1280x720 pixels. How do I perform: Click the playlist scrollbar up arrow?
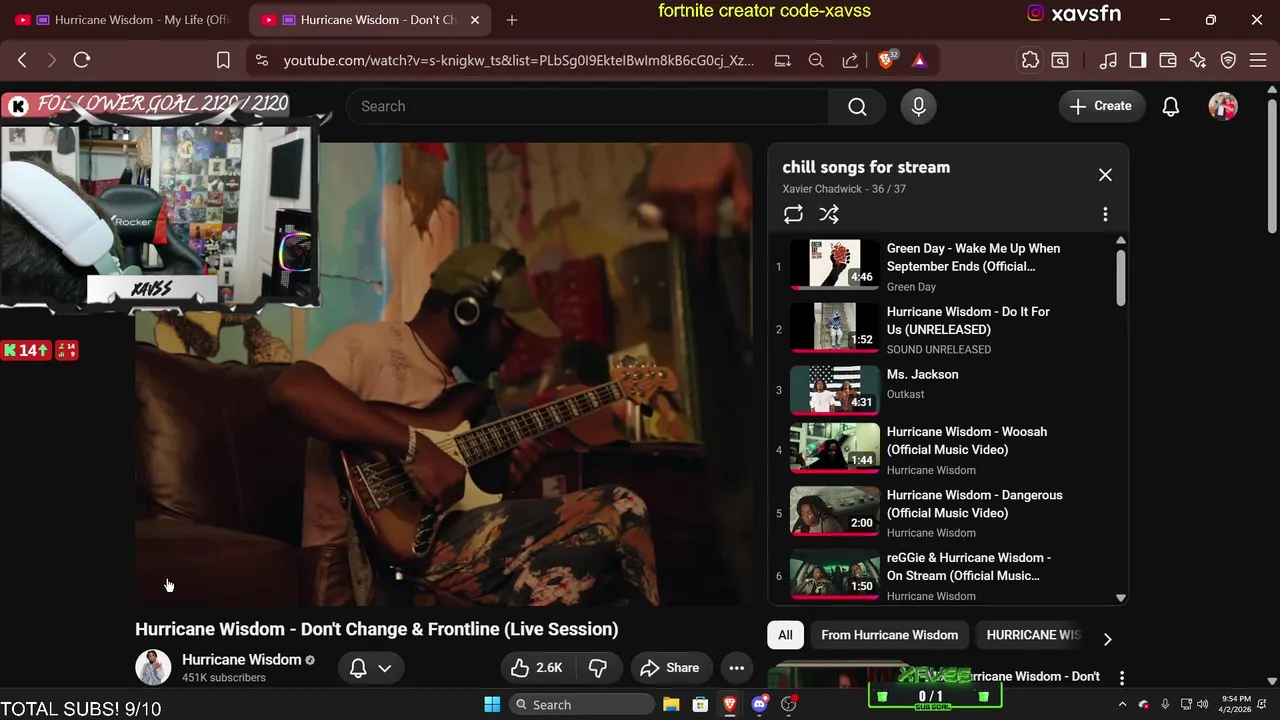1120,241
